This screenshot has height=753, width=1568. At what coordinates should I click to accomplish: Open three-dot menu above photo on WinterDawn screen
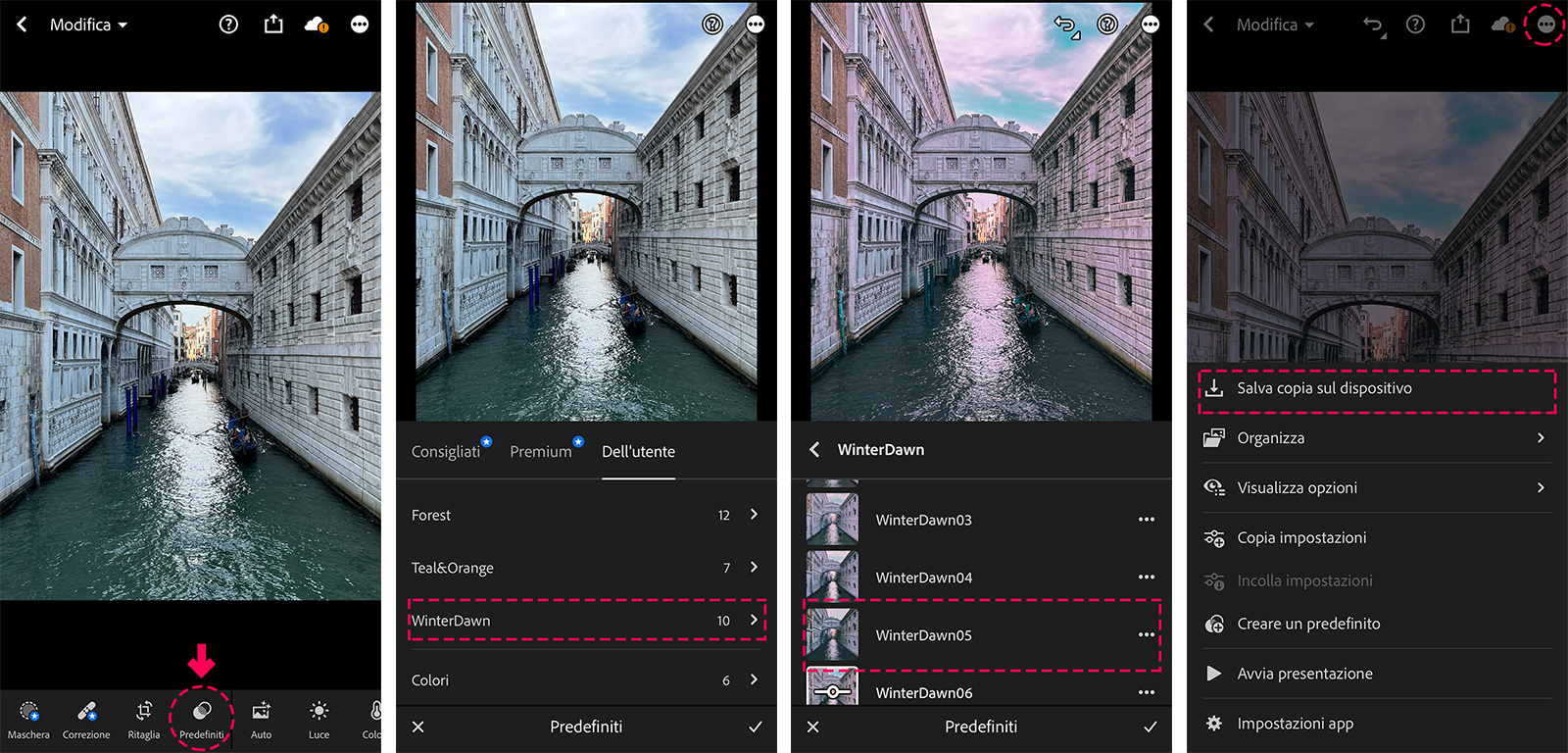(x=1151, y=25)
